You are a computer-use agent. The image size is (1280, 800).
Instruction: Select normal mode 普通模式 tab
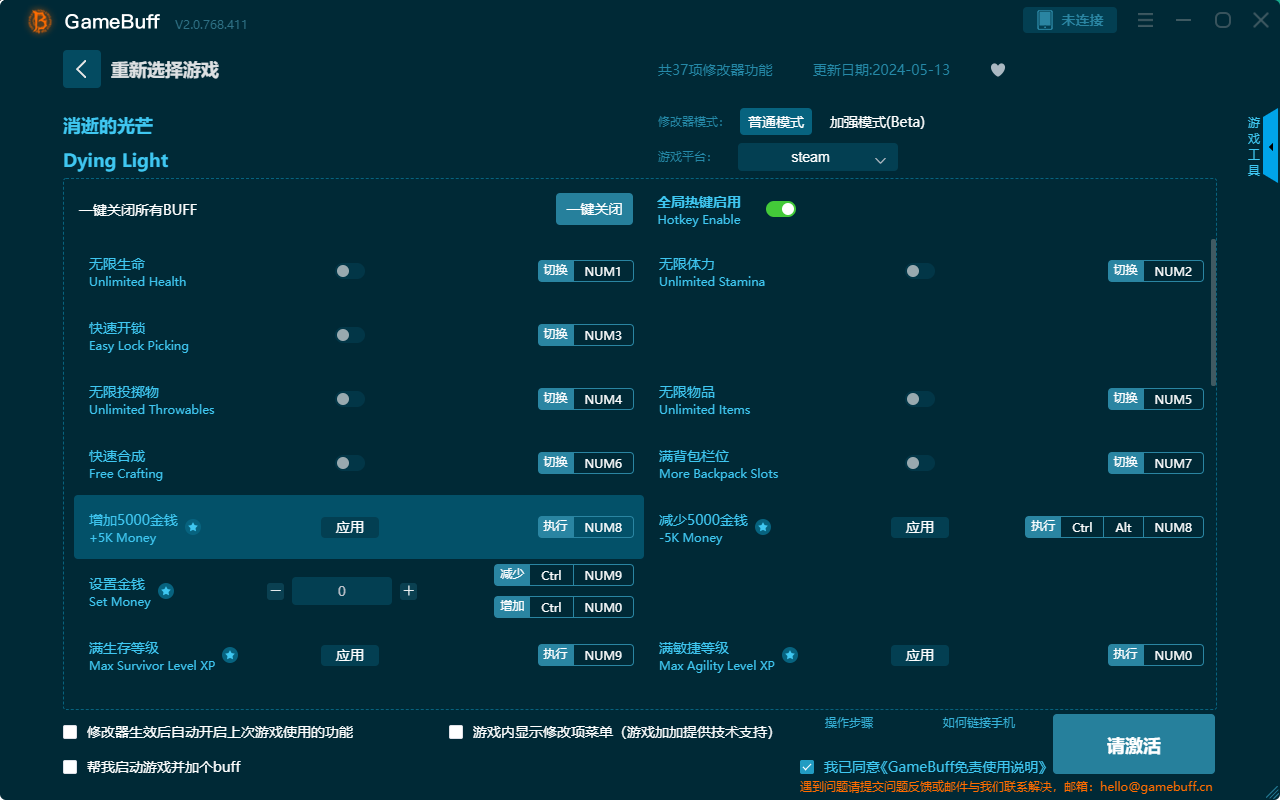(x=776, y=122)
